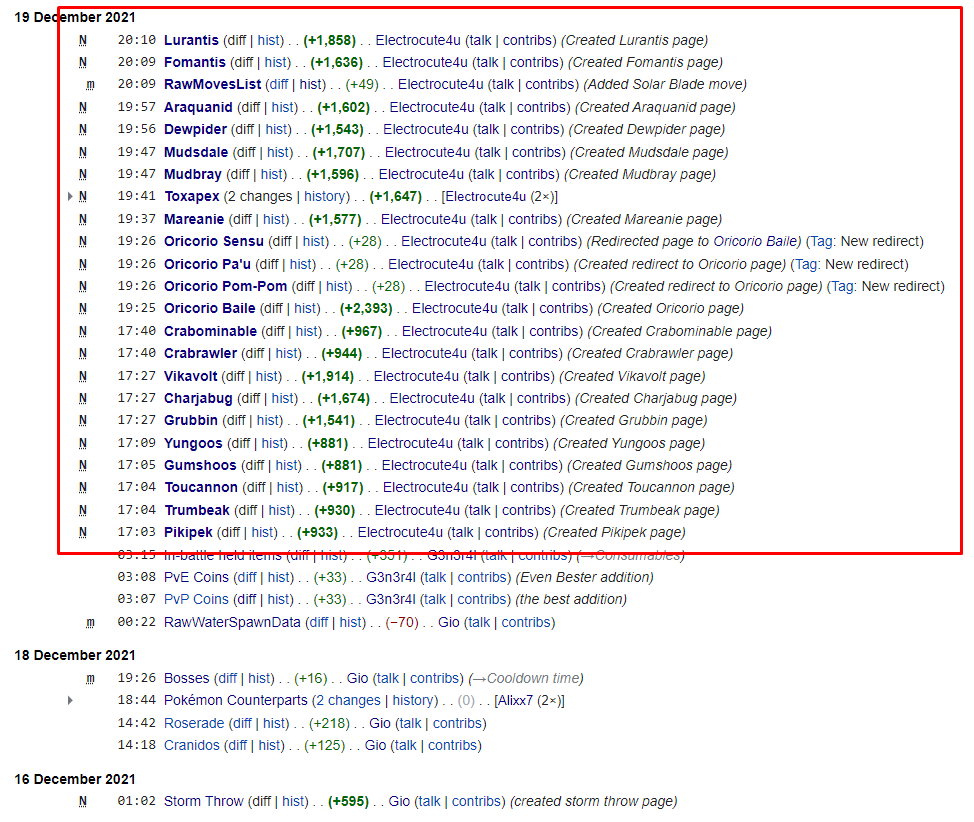Open history of the Fomantis page

pyautogui.click(x=276, y=63)
